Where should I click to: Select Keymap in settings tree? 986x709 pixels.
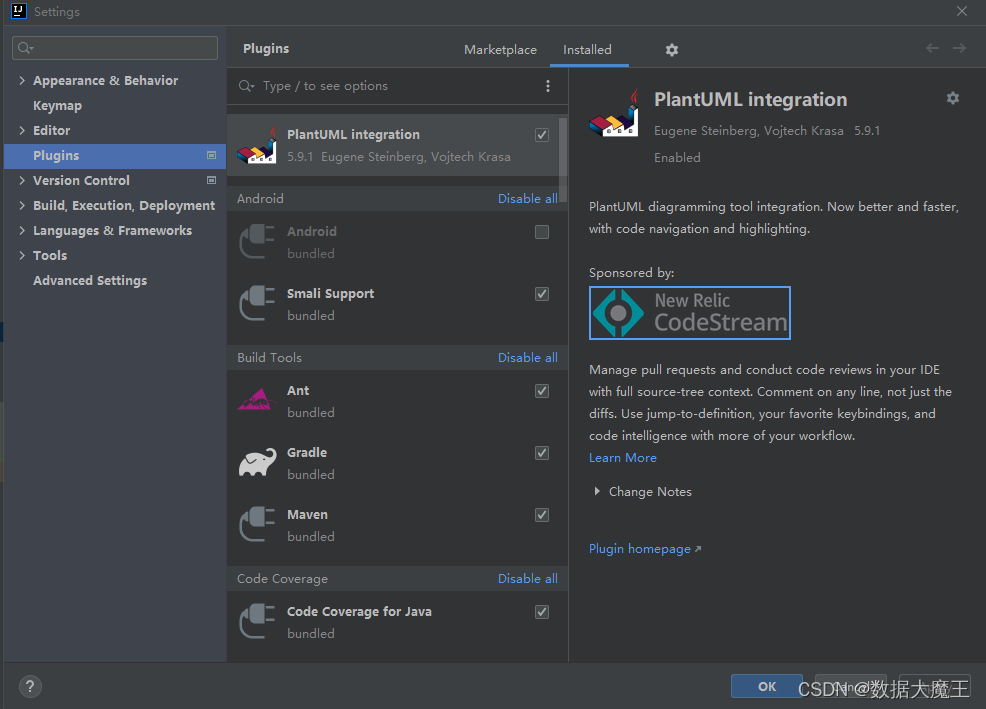pos(57,106)
